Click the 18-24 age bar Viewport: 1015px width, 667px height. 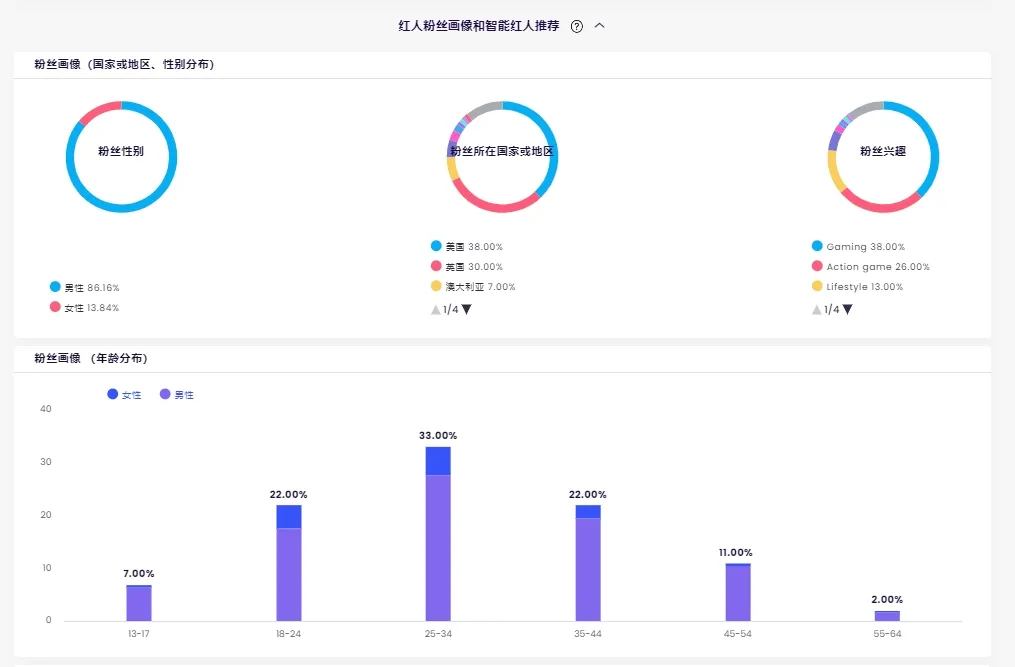coord(289,563)
